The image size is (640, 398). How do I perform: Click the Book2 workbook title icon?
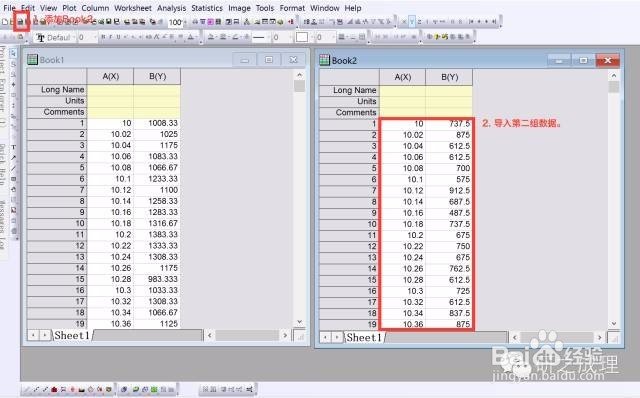coord(324,60)
